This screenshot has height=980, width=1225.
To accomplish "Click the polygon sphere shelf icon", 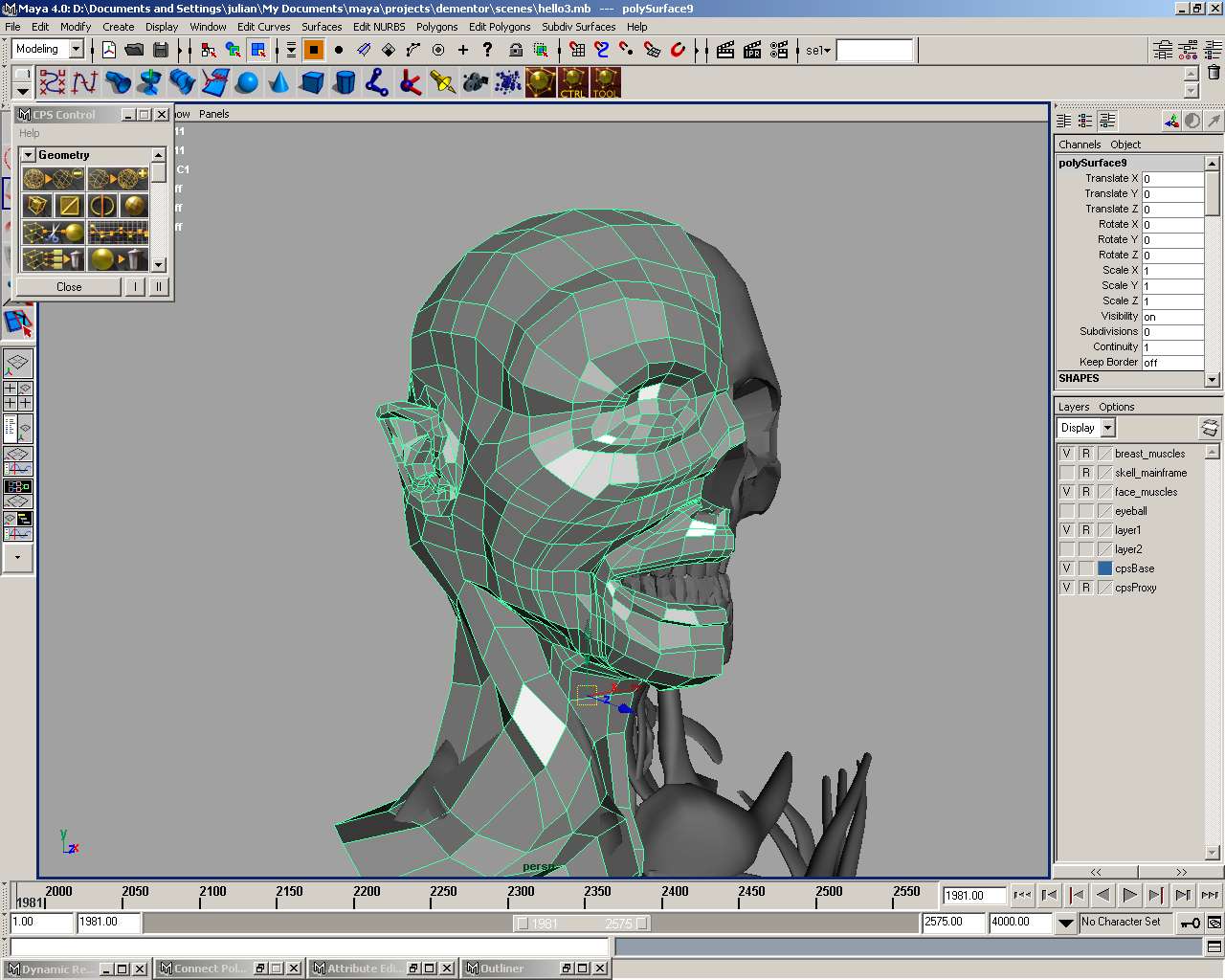I will [247, 83].
